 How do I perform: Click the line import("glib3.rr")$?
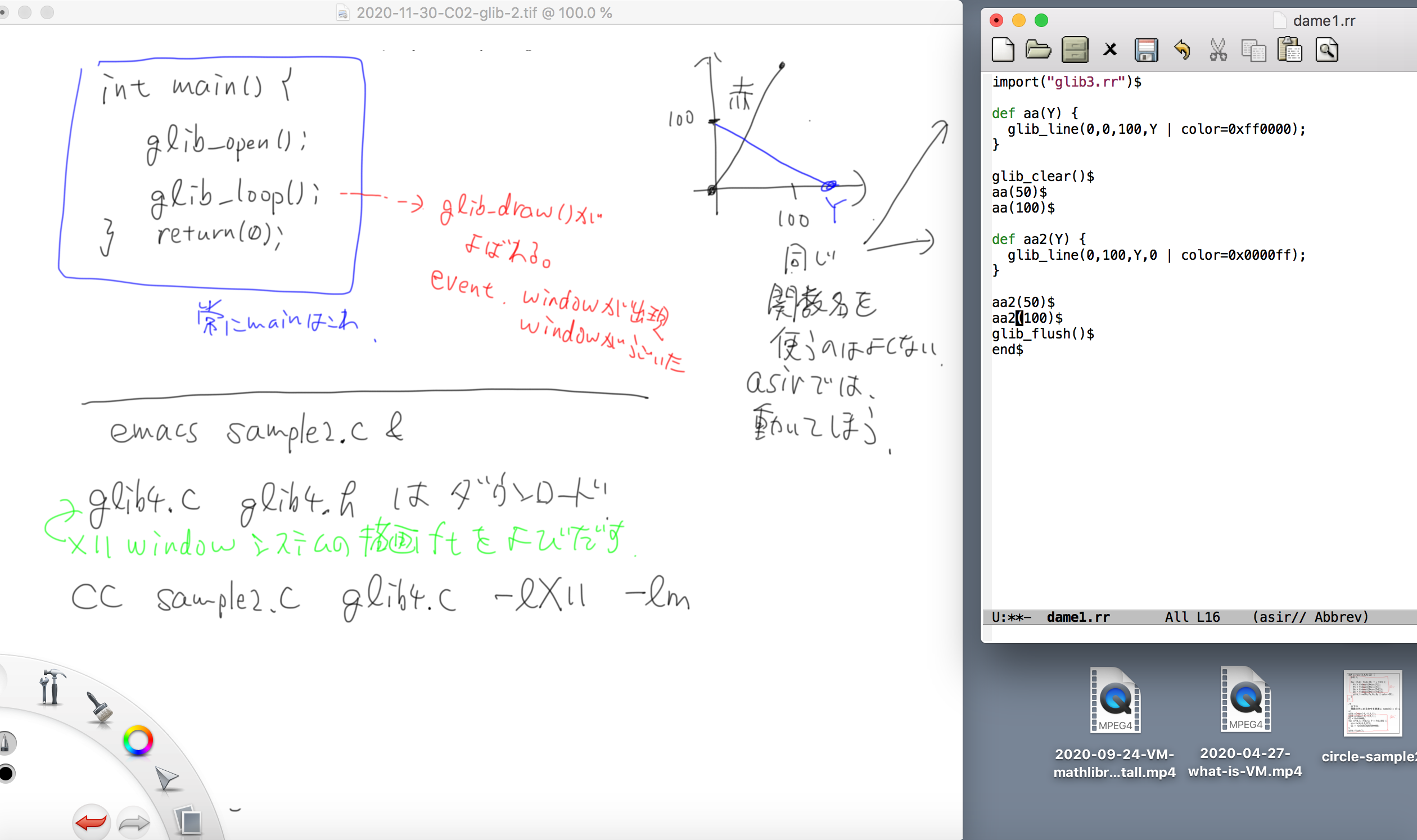pos(1067,82)
